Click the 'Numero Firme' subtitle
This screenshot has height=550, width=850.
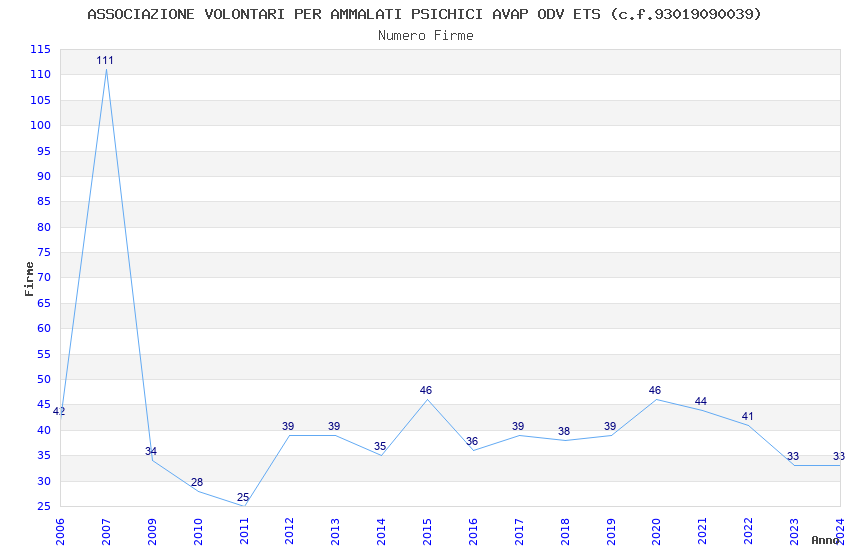(x=426, y=35)
